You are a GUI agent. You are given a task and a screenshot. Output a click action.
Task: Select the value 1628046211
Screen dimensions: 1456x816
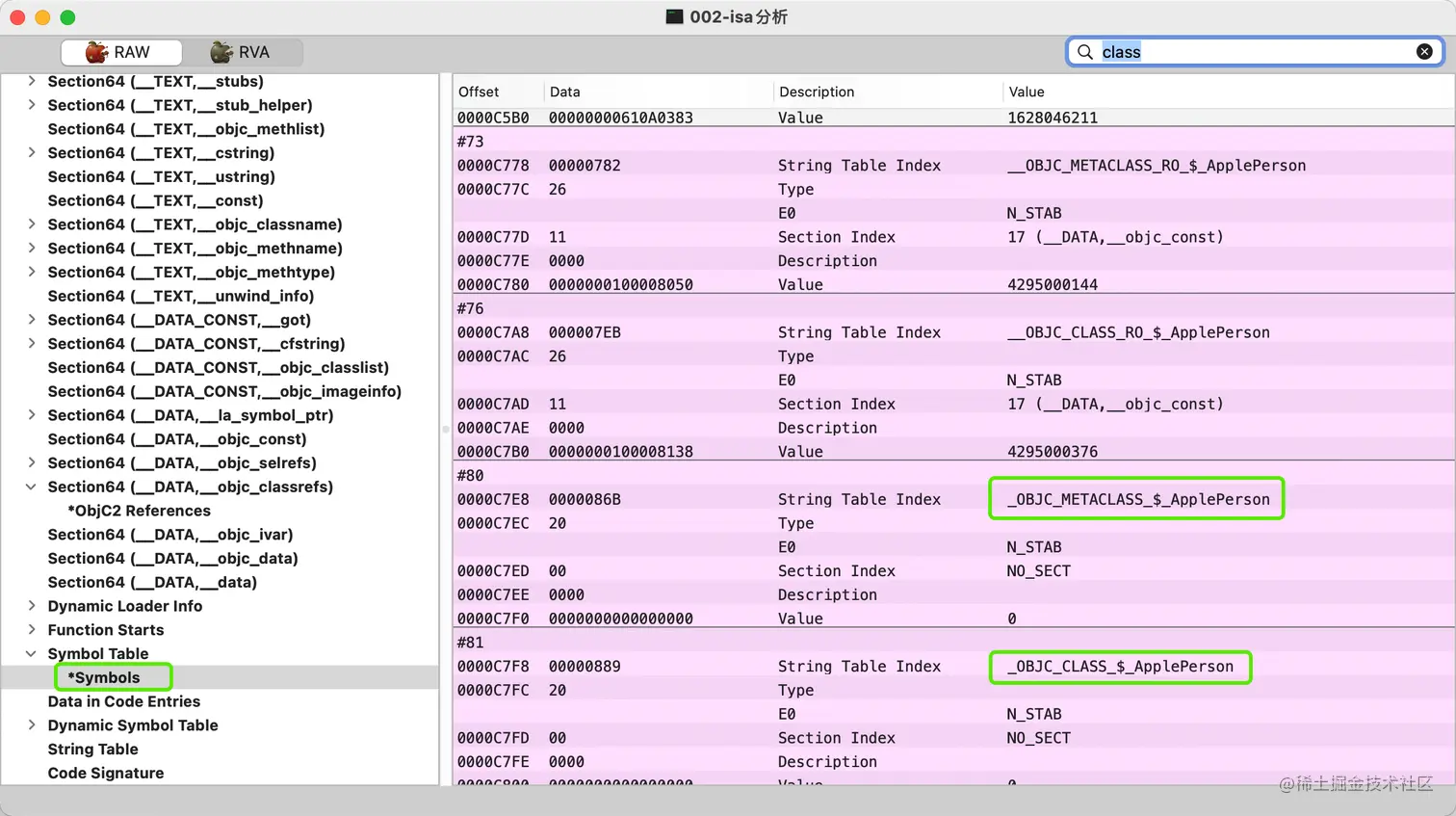pyautogui.click(x=1053, y=118)
